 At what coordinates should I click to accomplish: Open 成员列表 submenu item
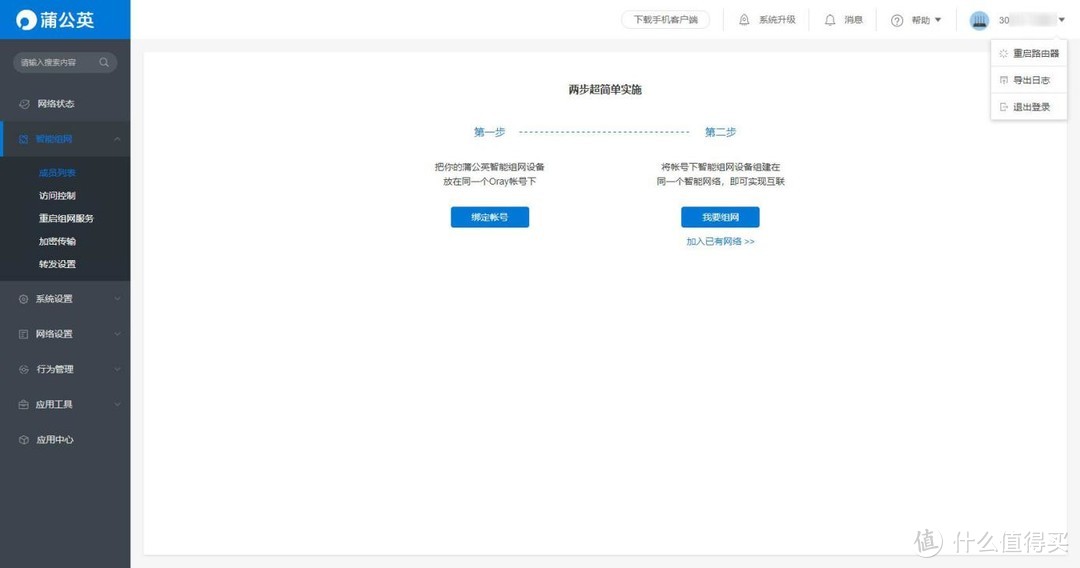coord(57,173)
